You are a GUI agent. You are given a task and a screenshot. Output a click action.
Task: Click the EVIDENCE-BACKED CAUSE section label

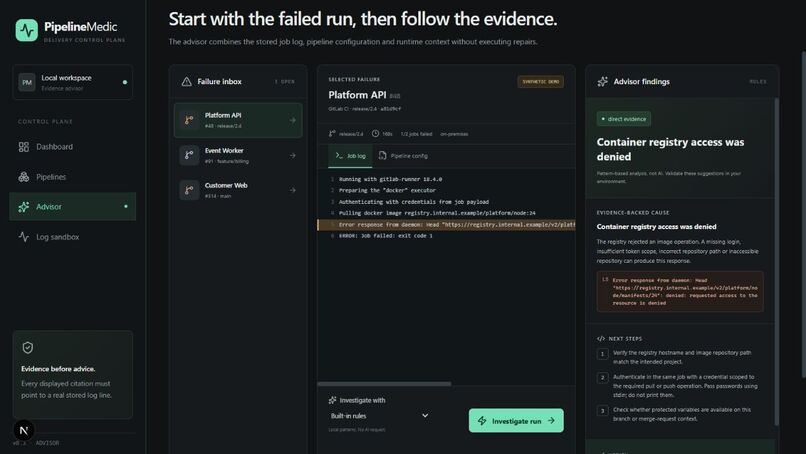[633, 213]
